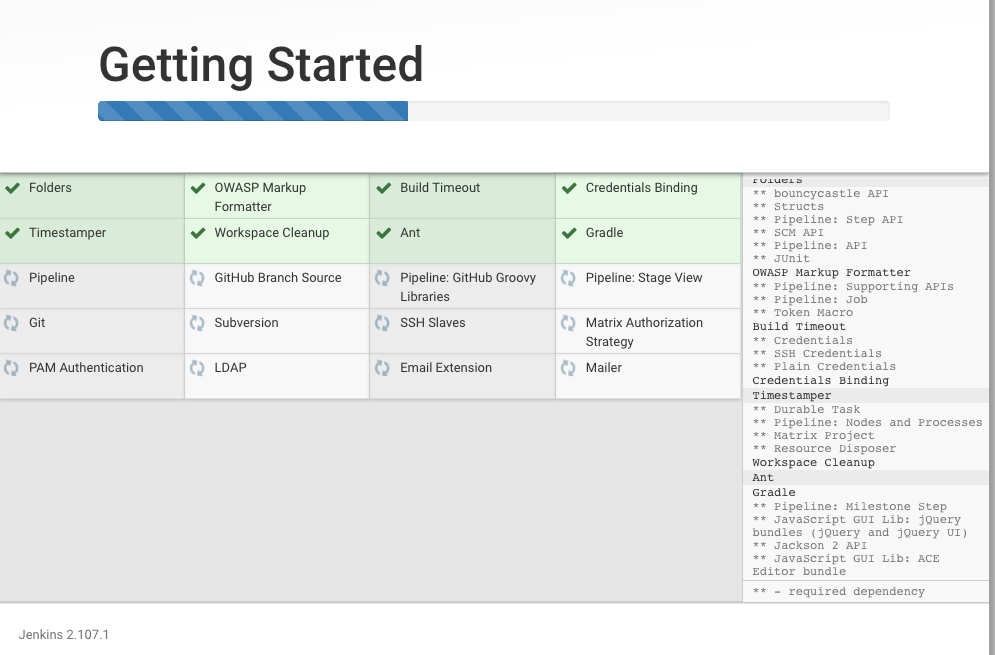Click the bouncycastle API log line
The height and width of the screenshot is (655, 995).
820,194
